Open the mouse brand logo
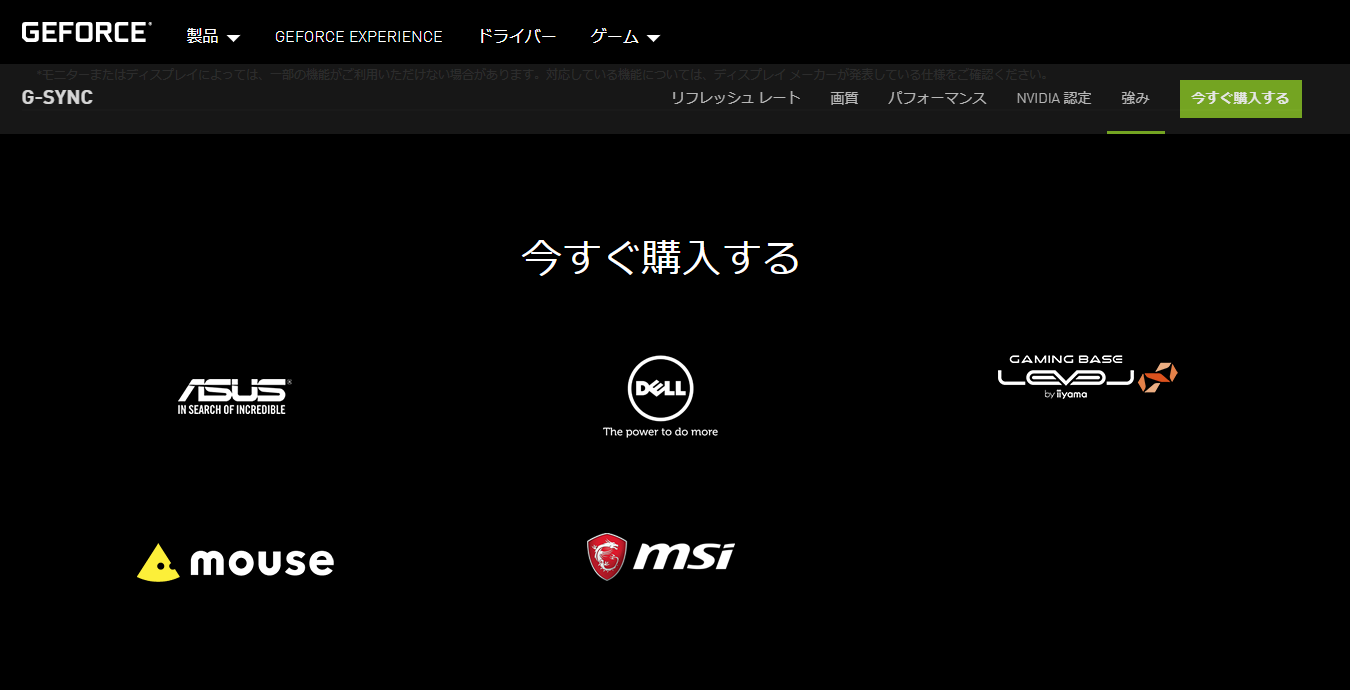Image resolution: width=1350 pixels, height=690 pixels. click(235, 562)
